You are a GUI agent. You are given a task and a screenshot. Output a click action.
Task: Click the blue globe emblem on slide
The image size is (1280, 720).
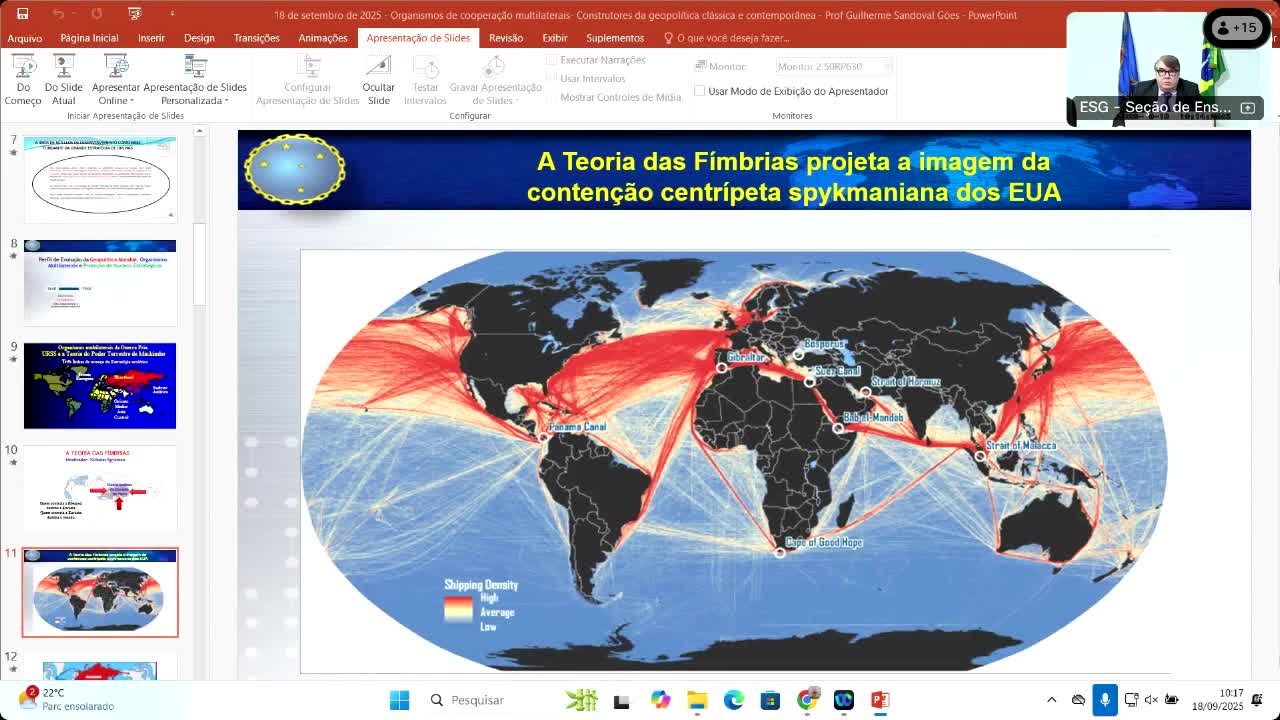295,170
